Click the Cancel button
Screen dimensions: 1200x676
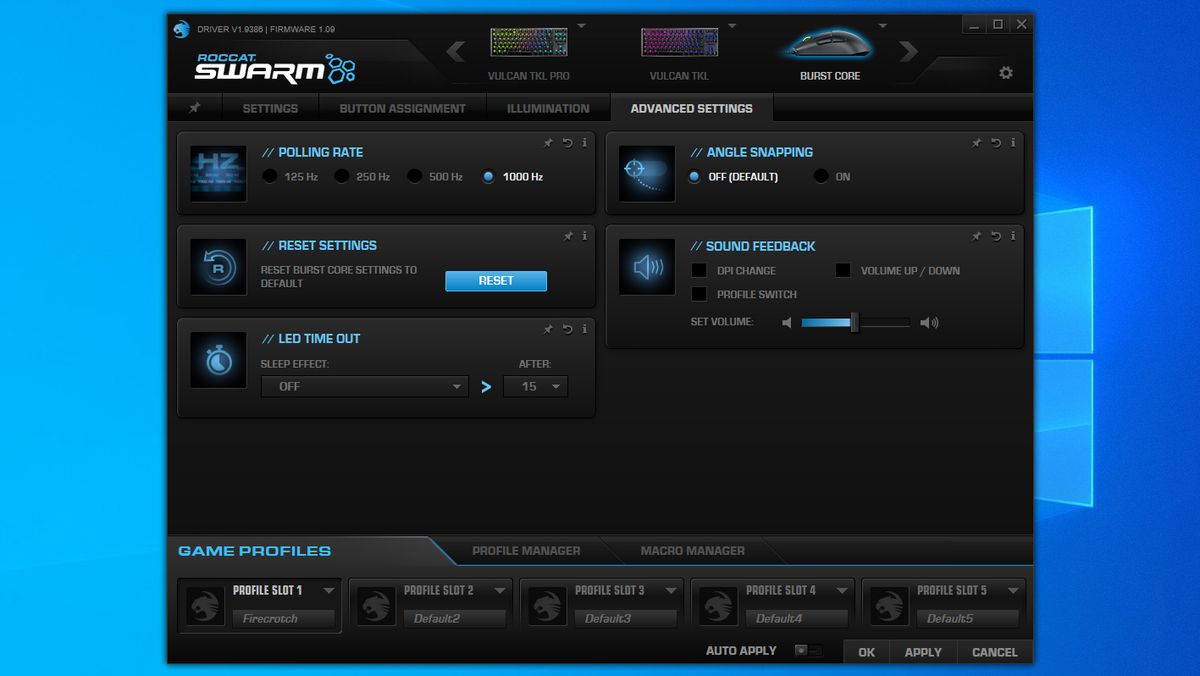coord(995,652)
